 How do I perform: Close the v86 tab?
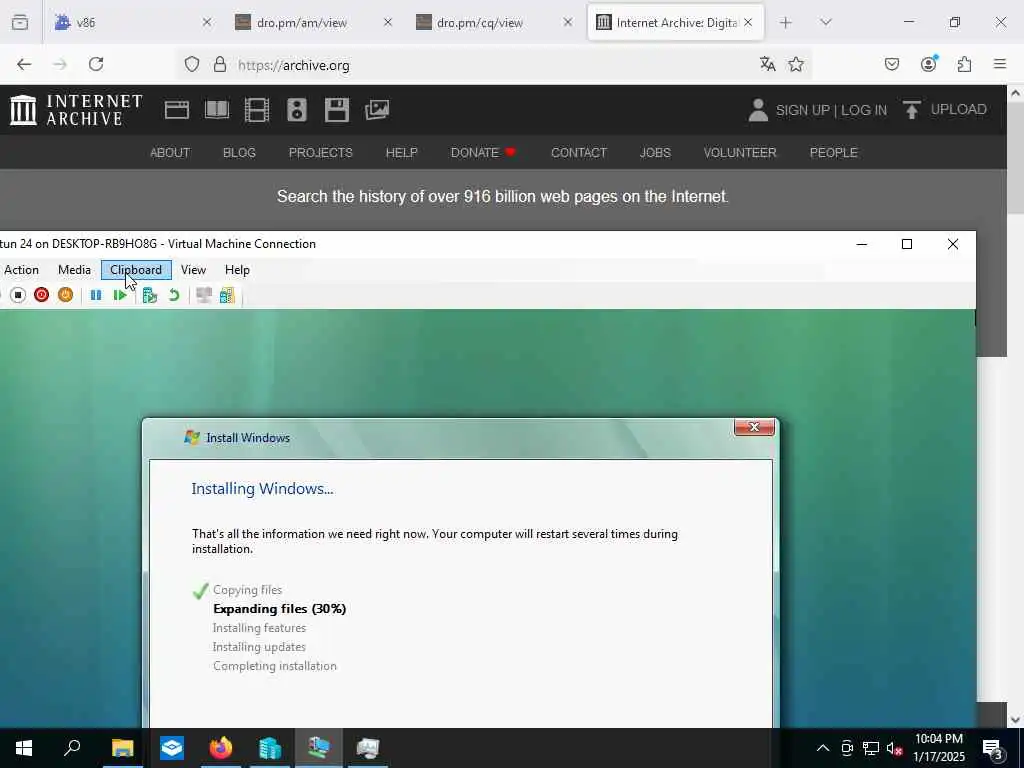pyautogui.click(x=206, y=22)
